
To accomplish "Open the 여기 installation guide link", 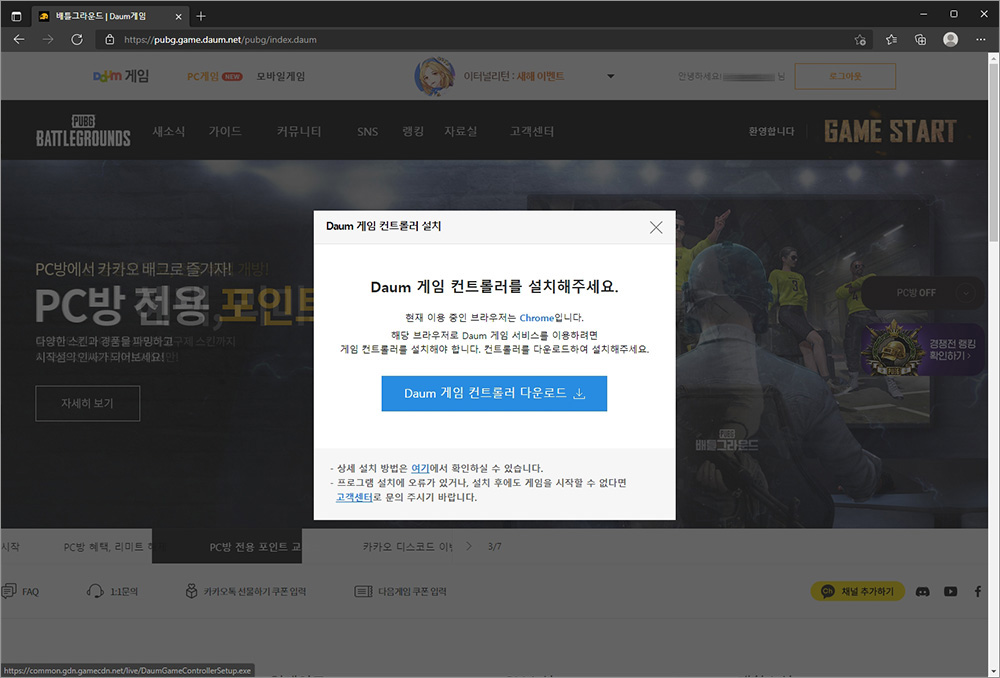I will coord(420,468).
